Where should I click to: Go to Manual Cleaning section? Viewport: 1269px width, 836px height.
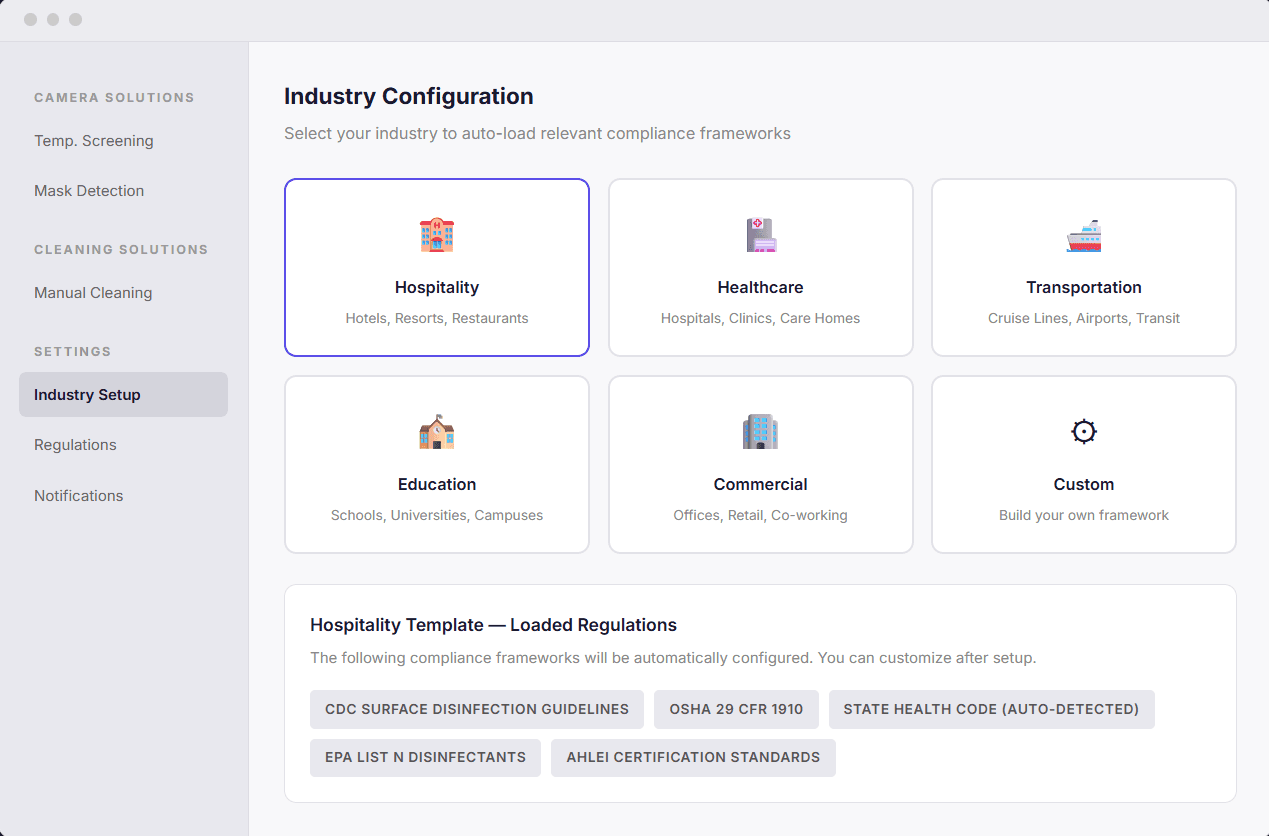point(93,293)
